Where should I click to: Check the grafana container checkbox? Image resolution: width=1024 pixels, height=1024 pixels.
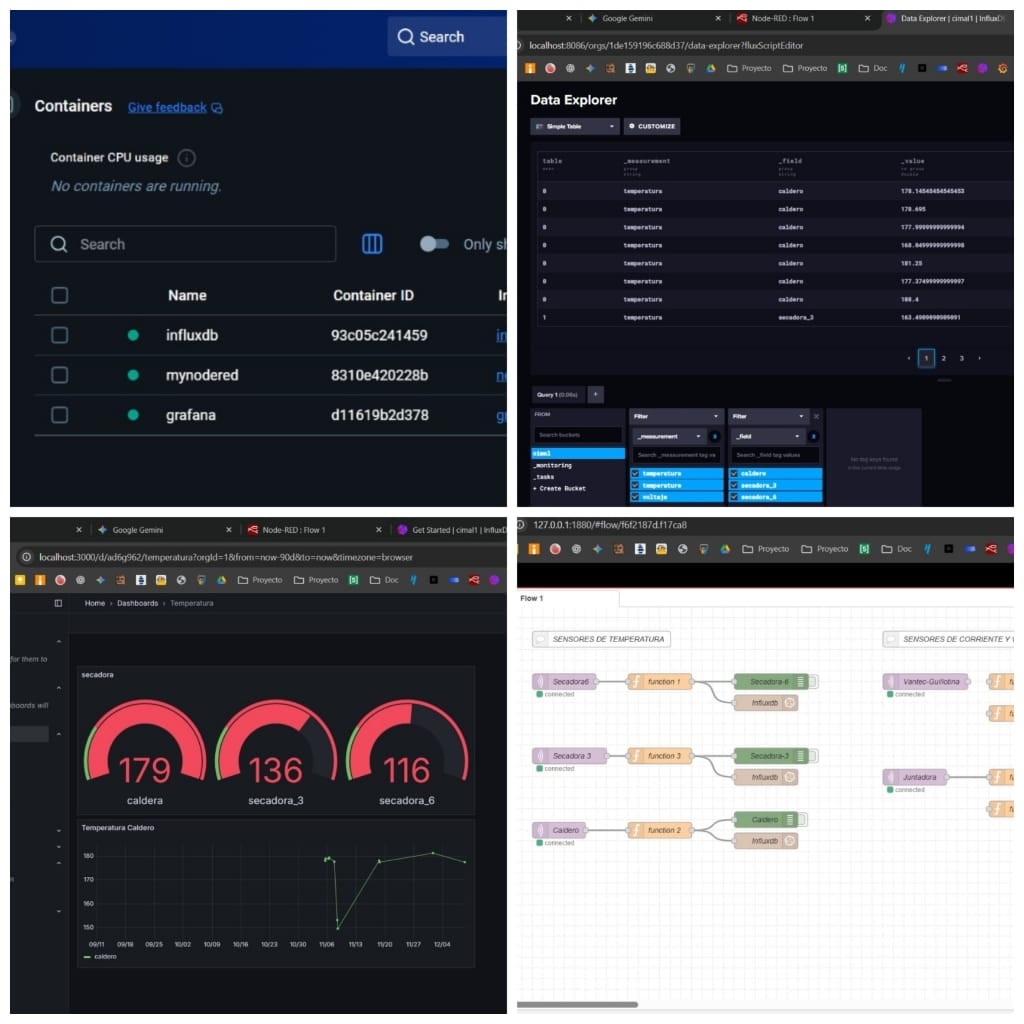pyautogui.click(x=60, y=415)
